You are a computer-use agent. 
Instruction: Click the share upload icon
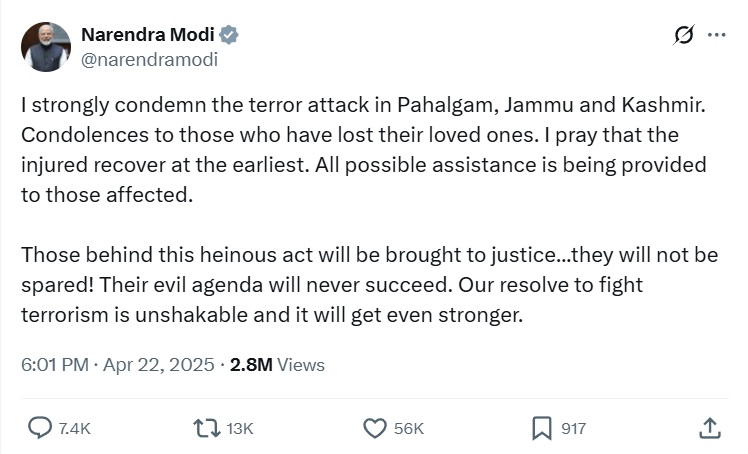tap(709, 428)
